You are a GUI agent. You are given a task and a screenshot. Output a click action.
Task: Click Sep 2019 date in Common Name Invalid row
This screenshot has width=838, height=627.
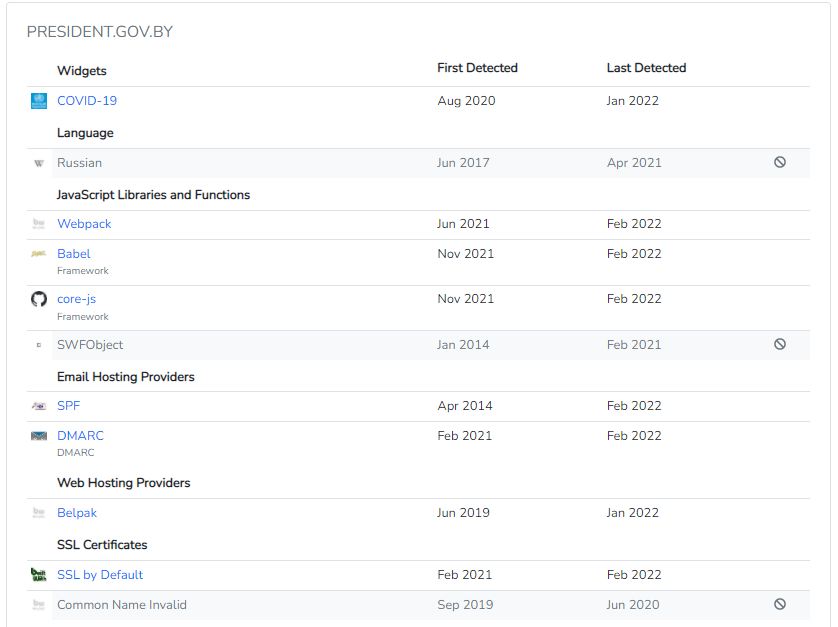click(465, 605)
